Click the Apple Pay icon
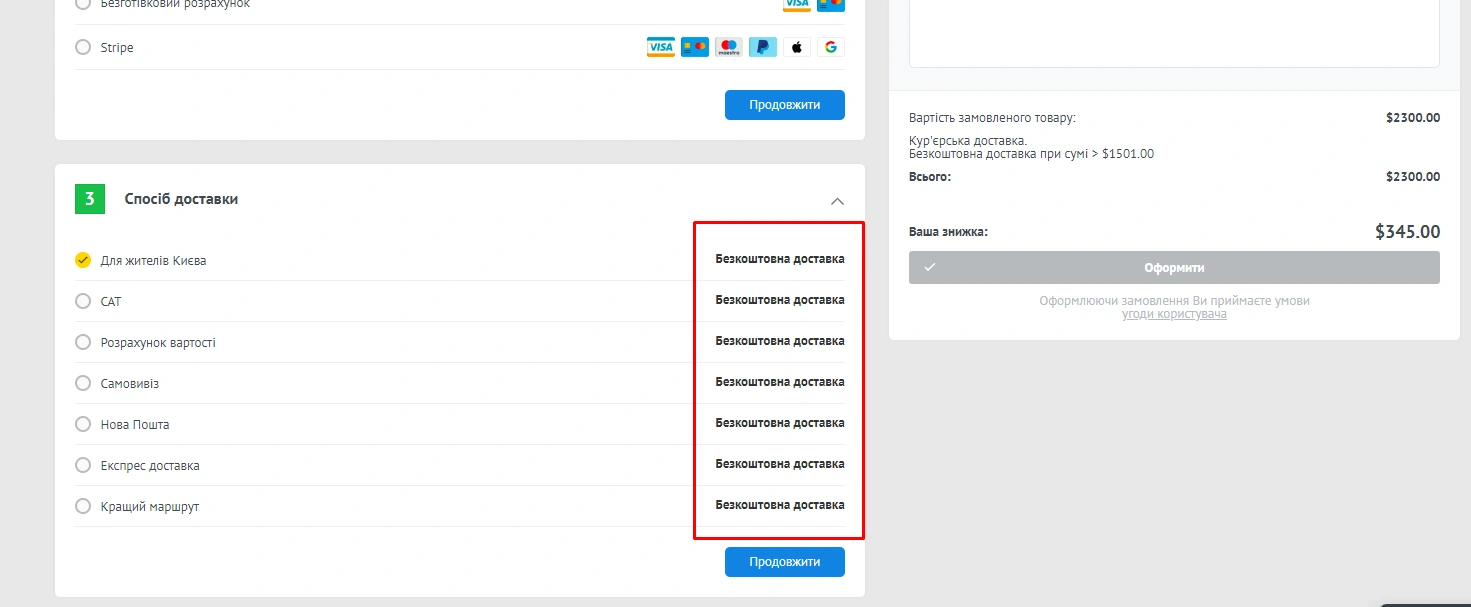This screenshot has height=607, width=1471. click(x=797, y=47)
